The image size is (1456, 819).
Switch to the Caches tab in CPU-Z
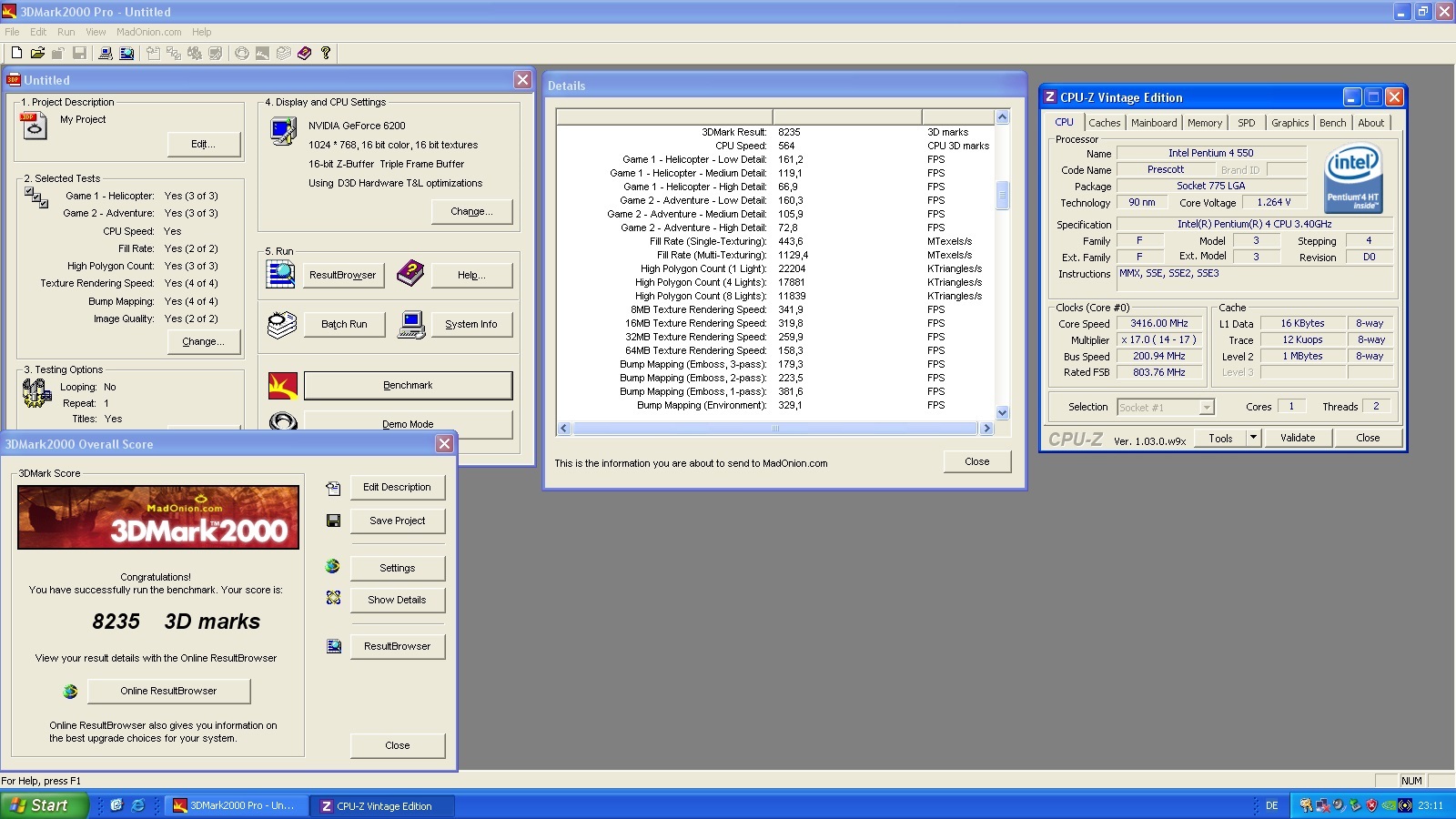point(1104,123)
